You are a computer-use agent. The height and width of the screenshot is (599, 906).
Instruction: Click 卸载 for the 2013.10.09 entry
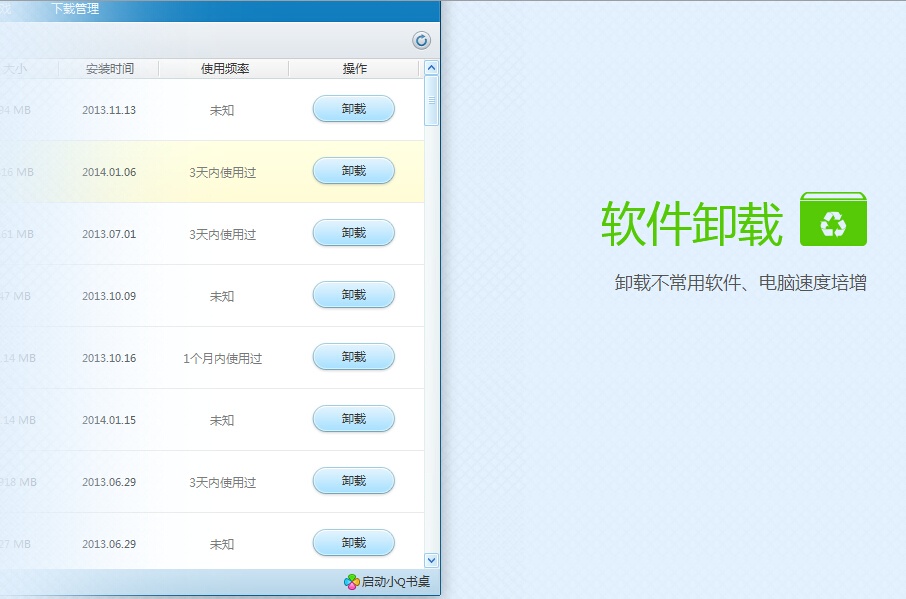353,295
